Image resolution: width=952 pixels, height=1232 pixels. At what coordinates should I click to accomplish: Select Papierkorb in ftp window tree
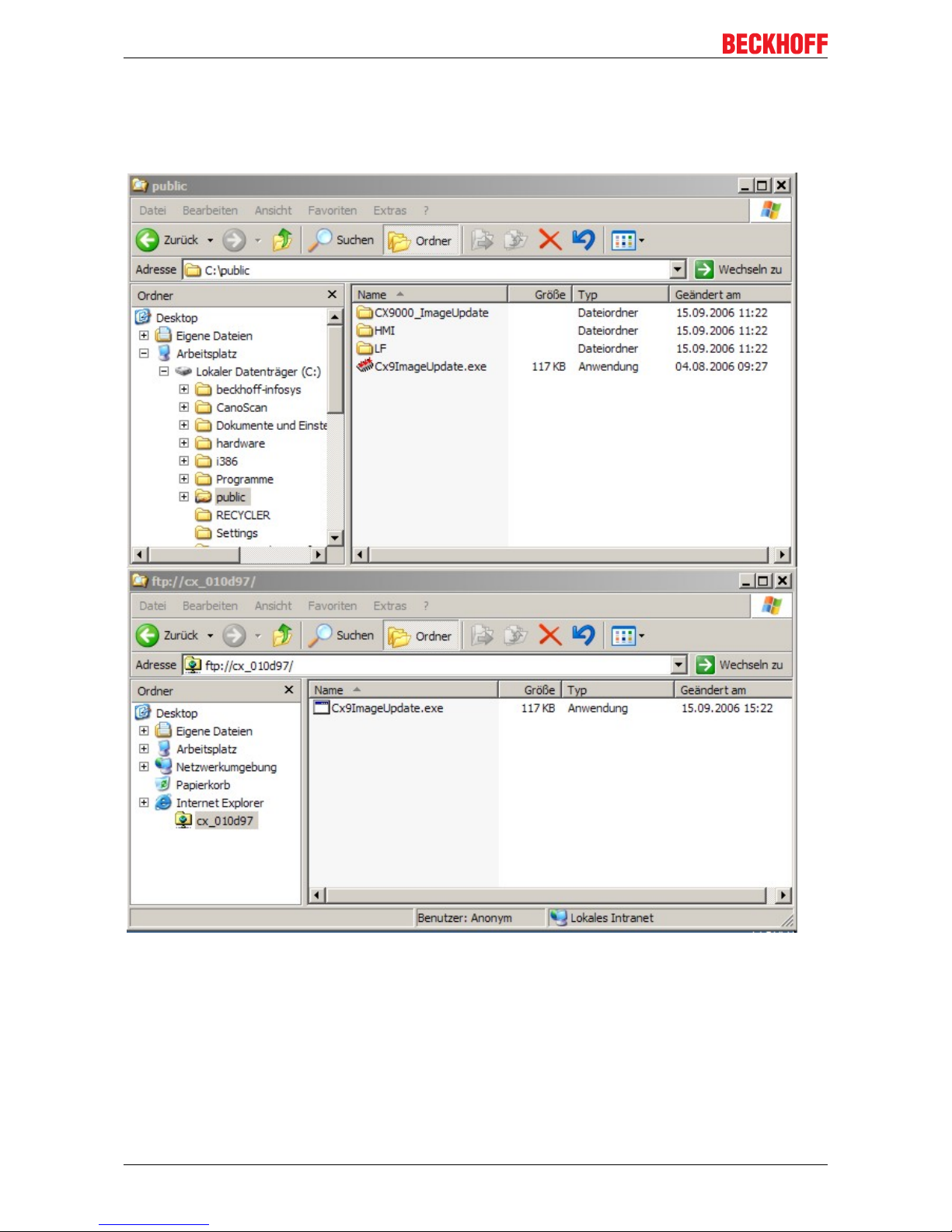point(203,785)
